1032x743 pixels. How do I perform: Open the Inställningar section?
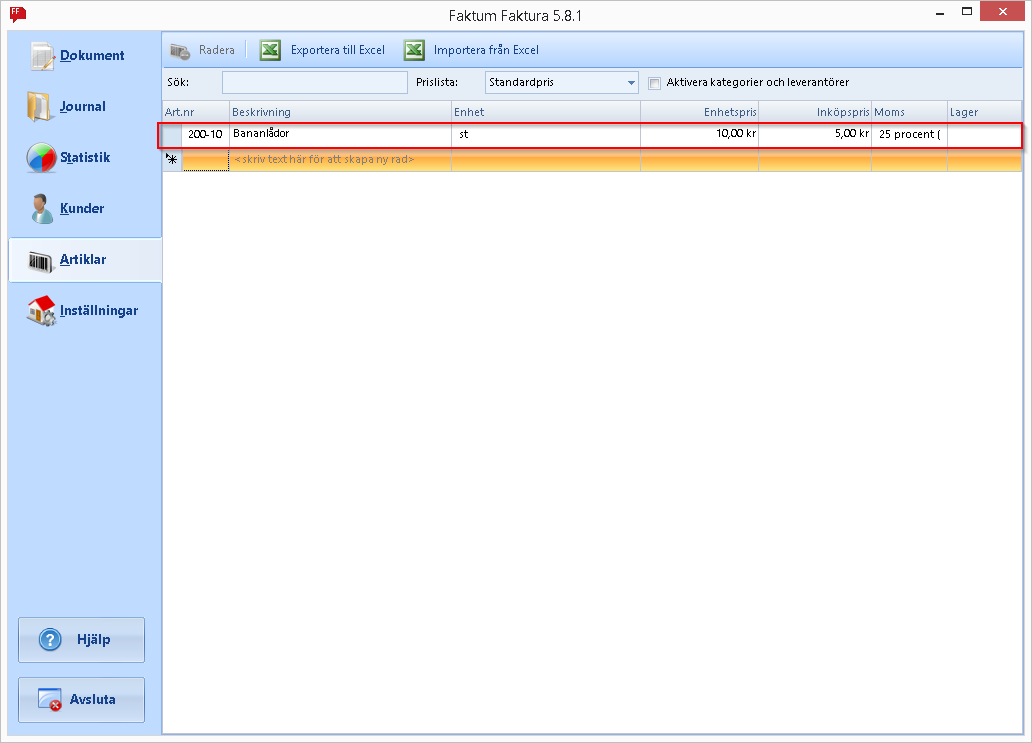86,311
